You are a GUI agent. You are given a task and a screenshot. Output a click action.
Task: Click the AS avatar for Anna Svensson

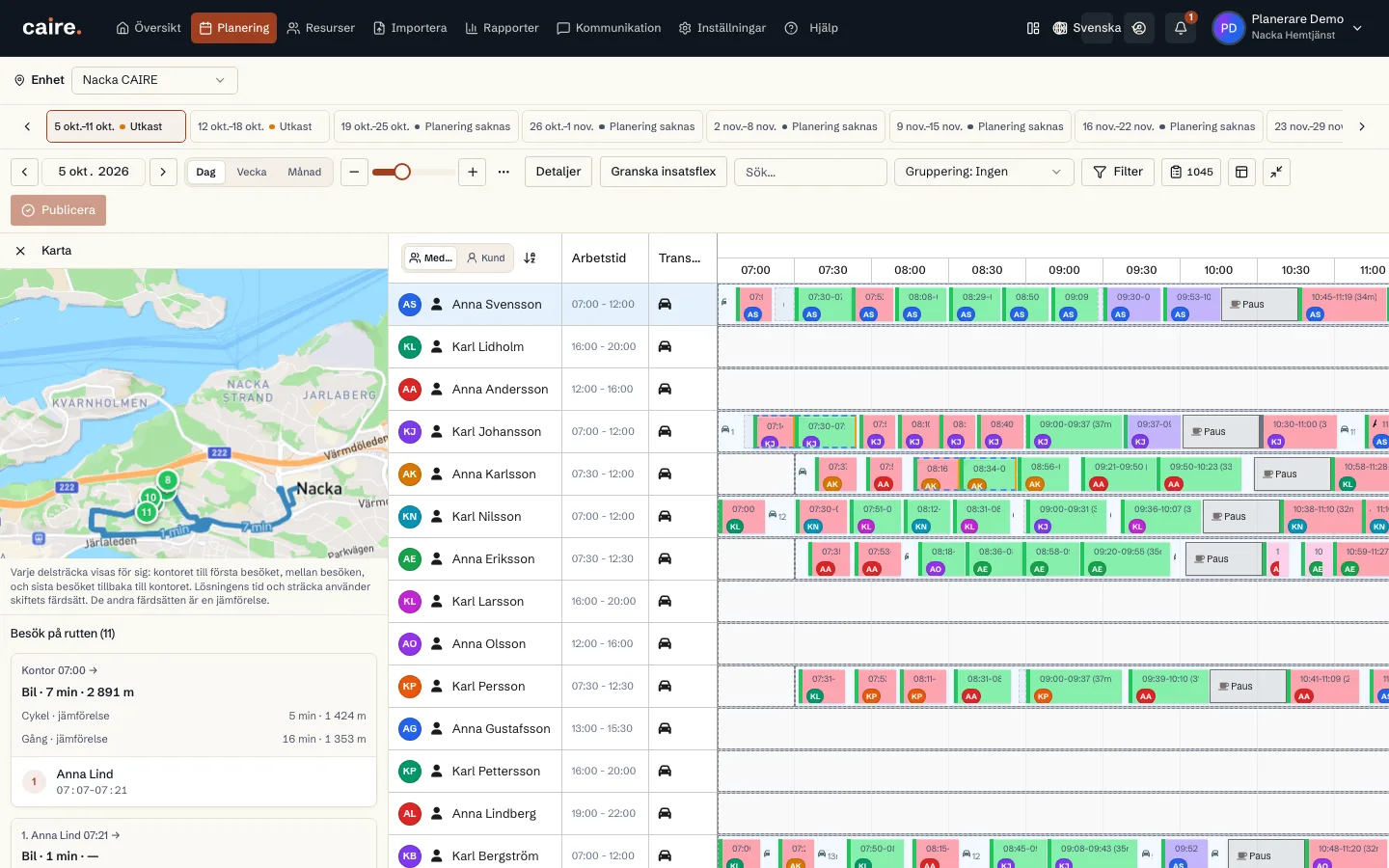(x=410, y=304)
